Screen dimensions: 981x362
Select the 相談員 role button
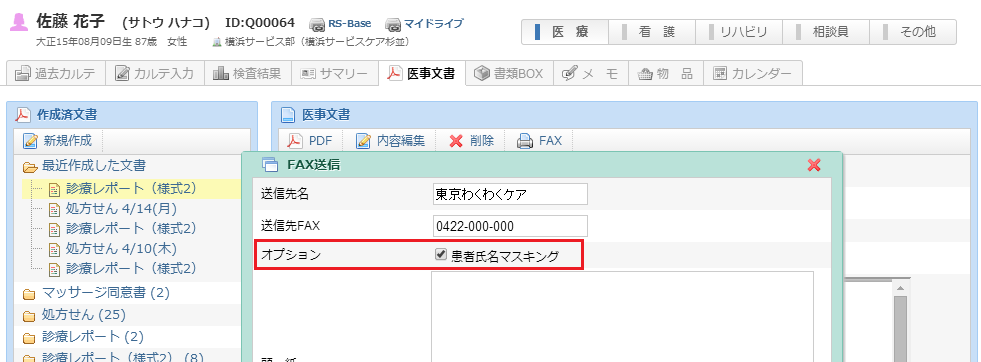tap(826, 32)
